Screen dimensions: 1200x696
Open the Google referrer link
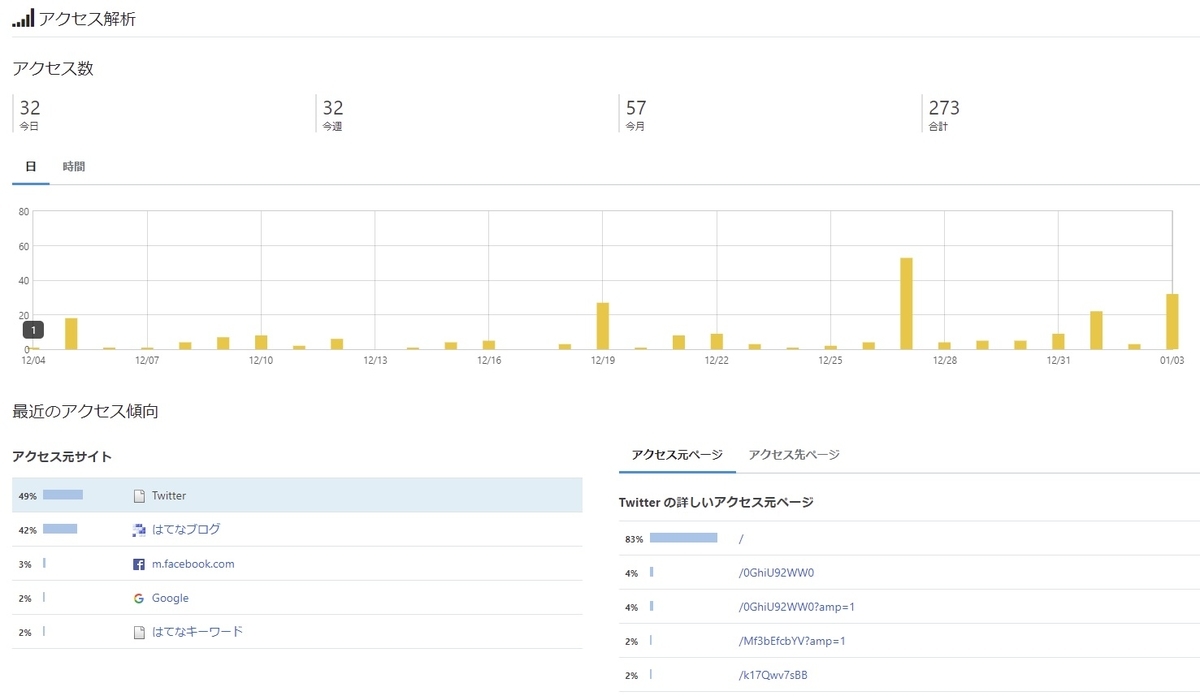(x=170, y=598)
